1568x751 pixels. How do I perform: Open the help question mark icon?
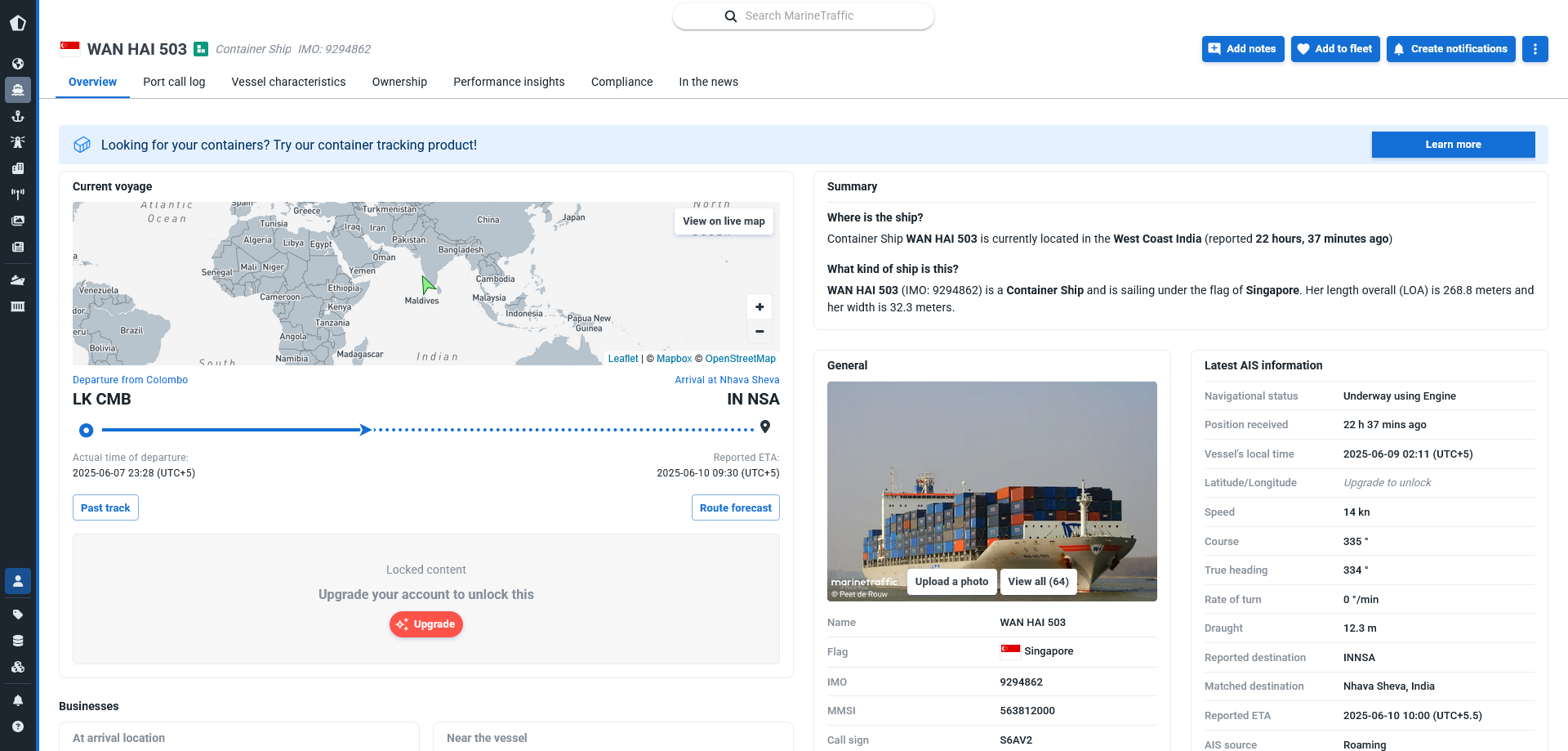18,726
